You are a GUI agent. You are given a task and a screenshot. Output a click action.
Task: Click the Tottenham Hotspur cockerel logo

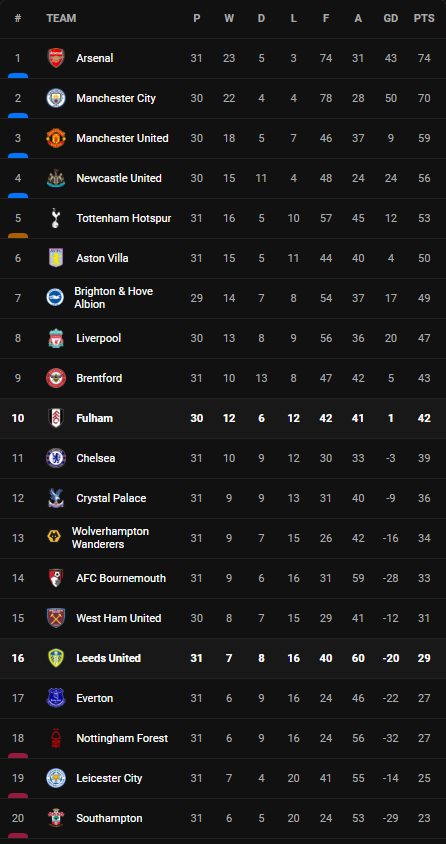click(x=56, y=218)
